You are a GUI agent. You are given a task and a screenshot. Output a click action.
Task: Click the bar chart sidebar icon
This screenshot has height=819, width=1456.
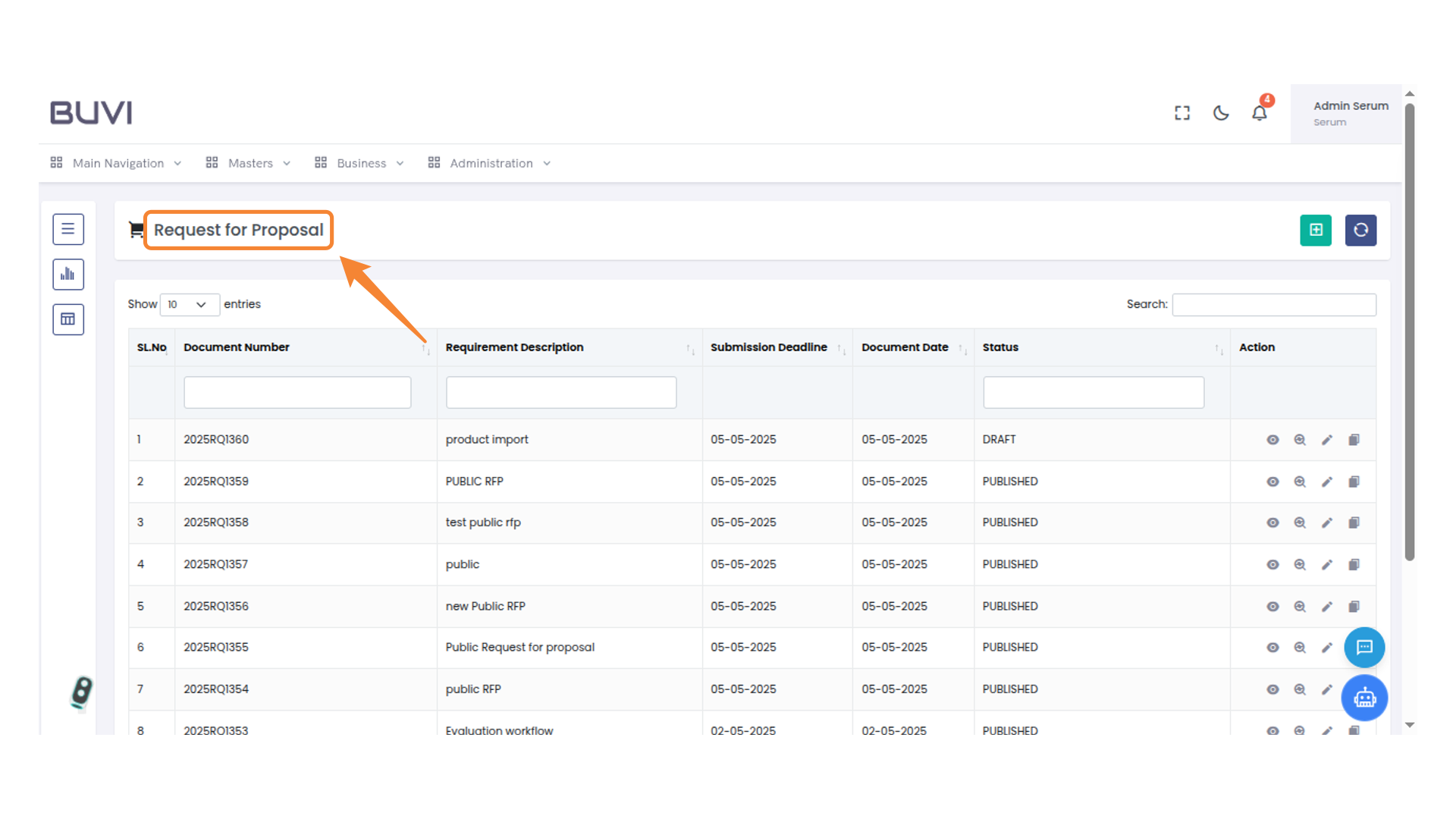point(68,274)
